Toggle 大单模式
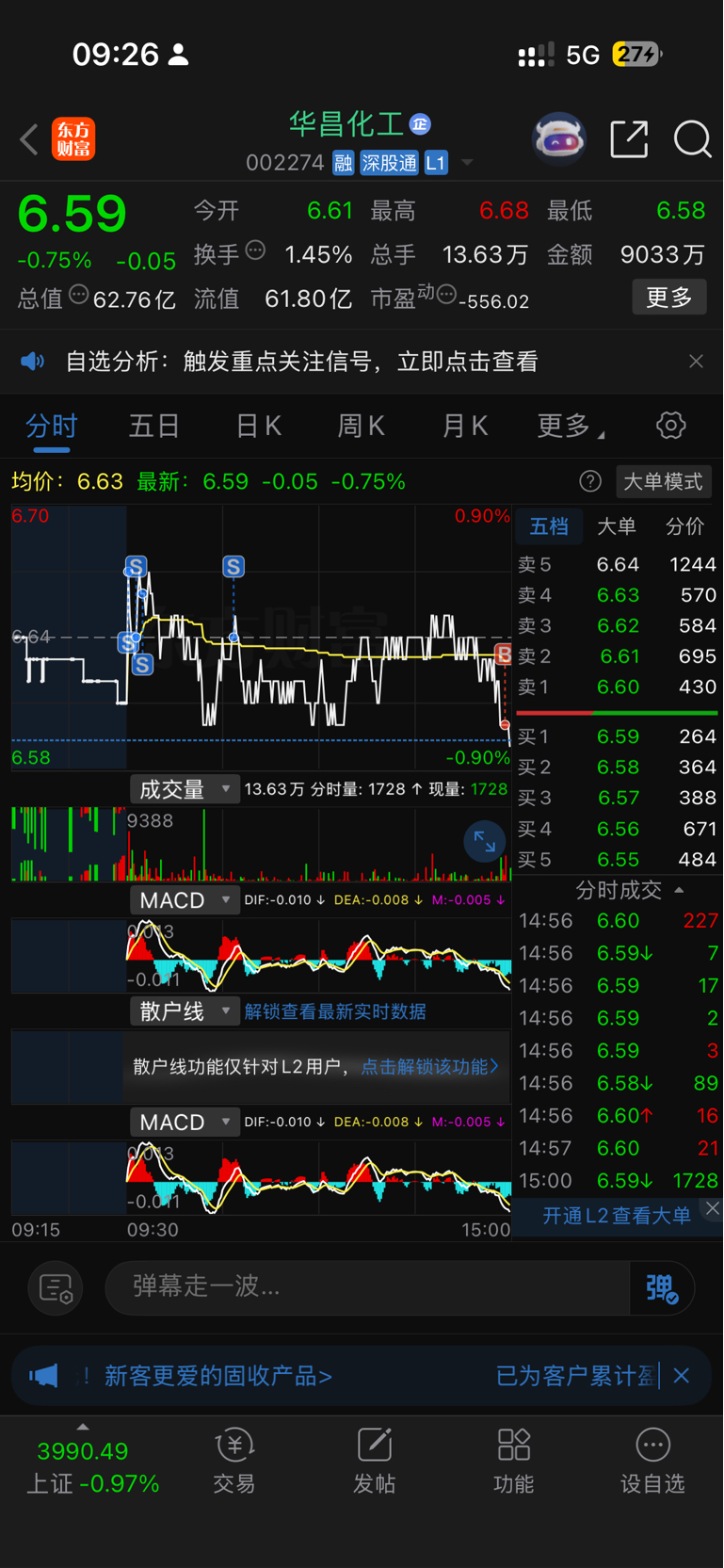The image size is (724, 1568). [664, 482]
